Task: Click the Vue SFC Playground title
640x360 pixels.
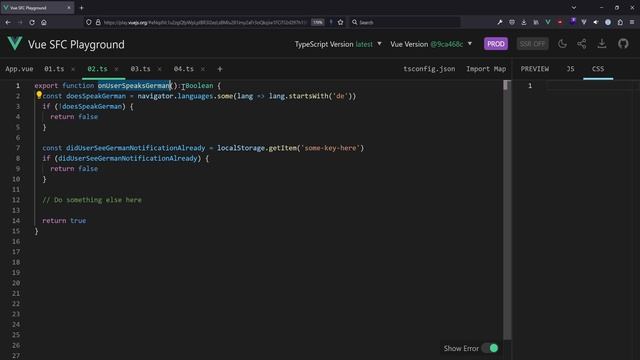Action: click(x=76, y=44)
